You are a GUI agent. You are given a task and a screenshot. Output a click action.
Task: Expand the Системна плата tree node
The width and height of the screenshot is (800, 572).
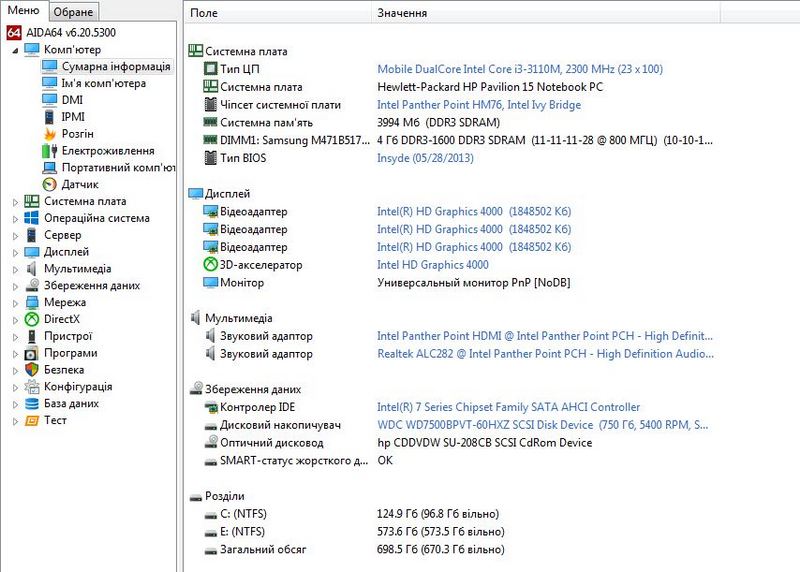pyautogui.click(x=14, y=201)
